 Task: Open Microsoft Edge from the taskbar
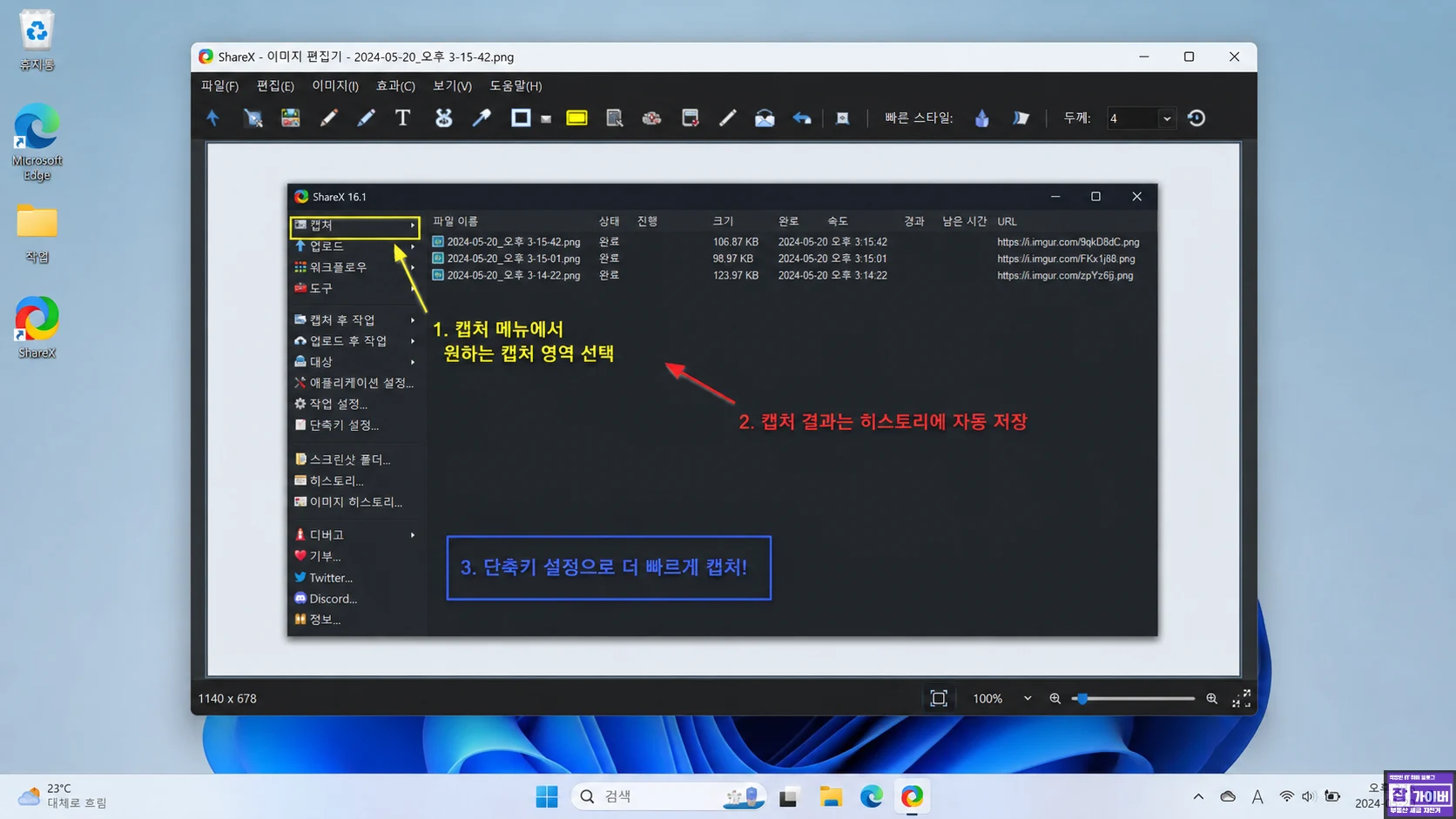872,796
